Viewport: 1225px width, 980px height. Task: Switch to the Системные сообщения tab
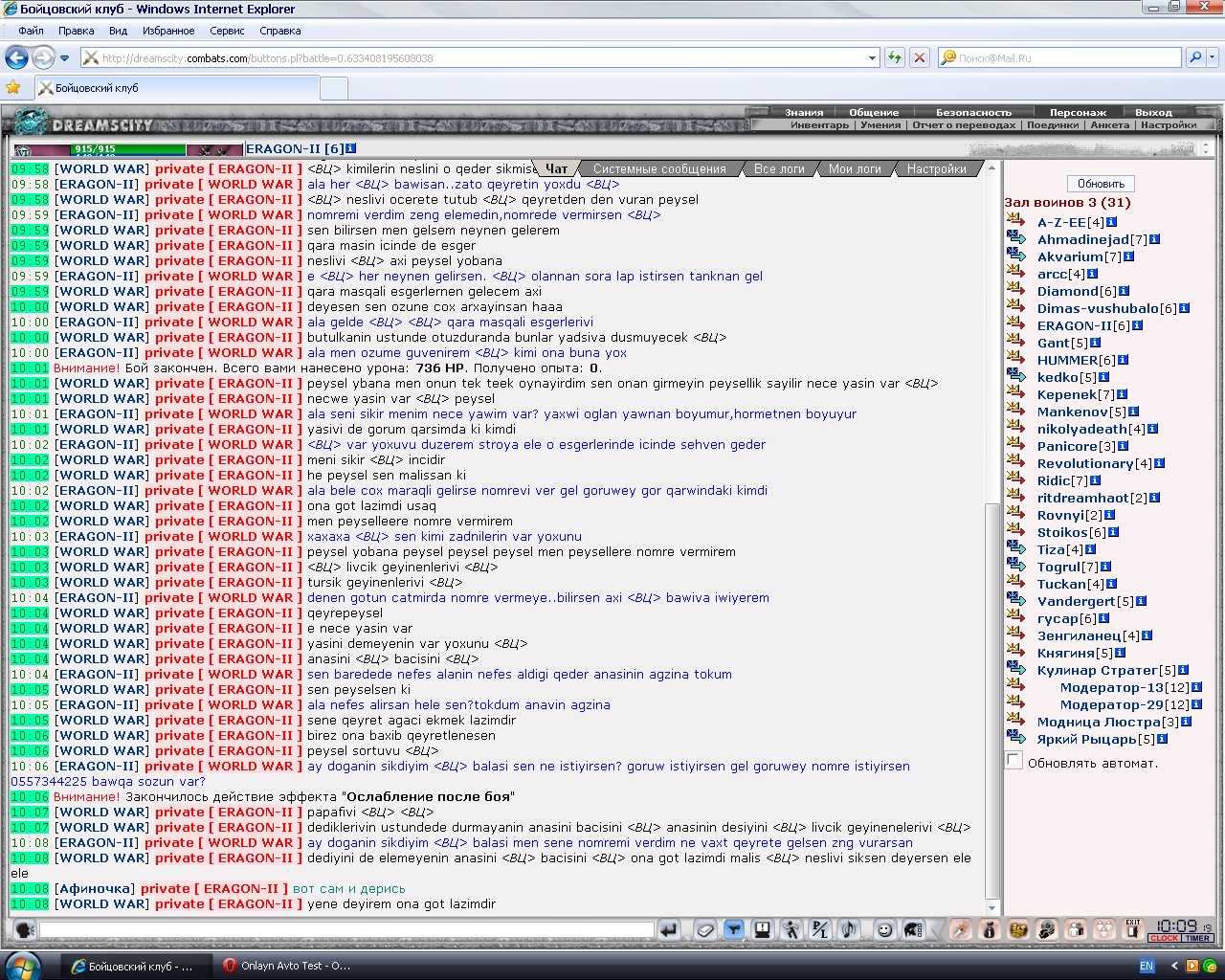pos(659,168)
